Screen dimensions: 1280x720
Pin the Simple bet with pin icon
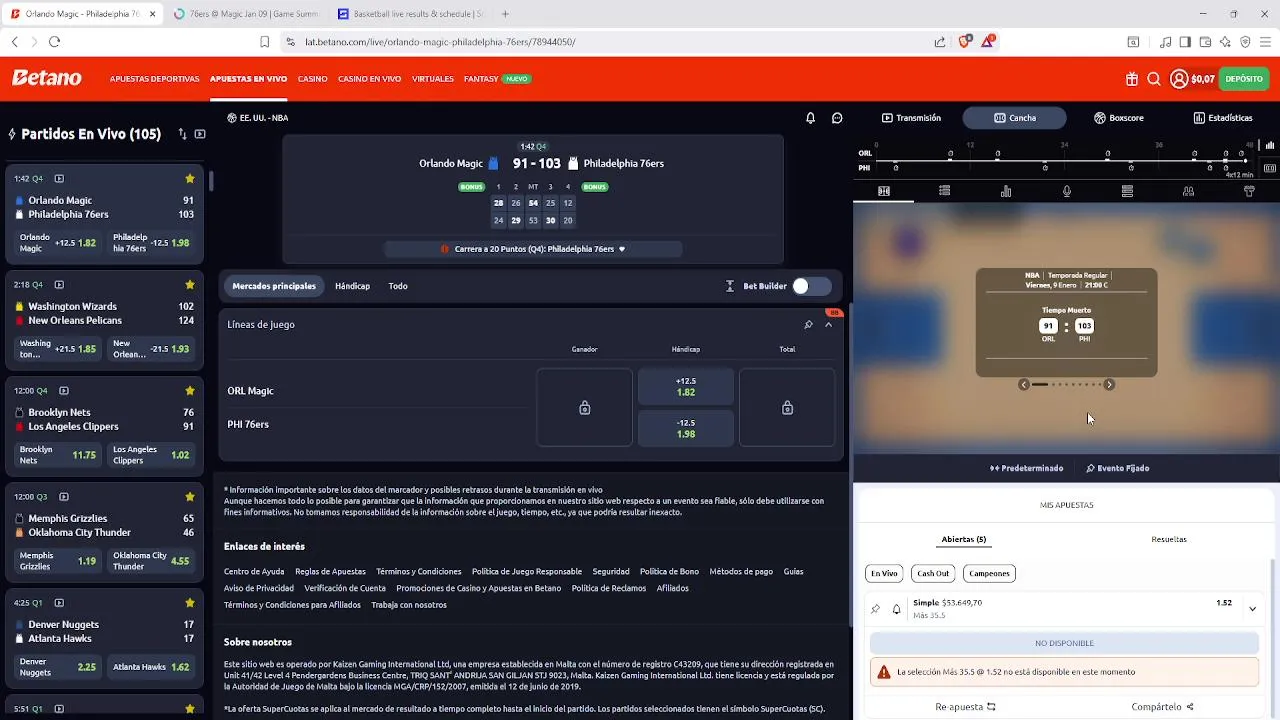pos(876,609)
